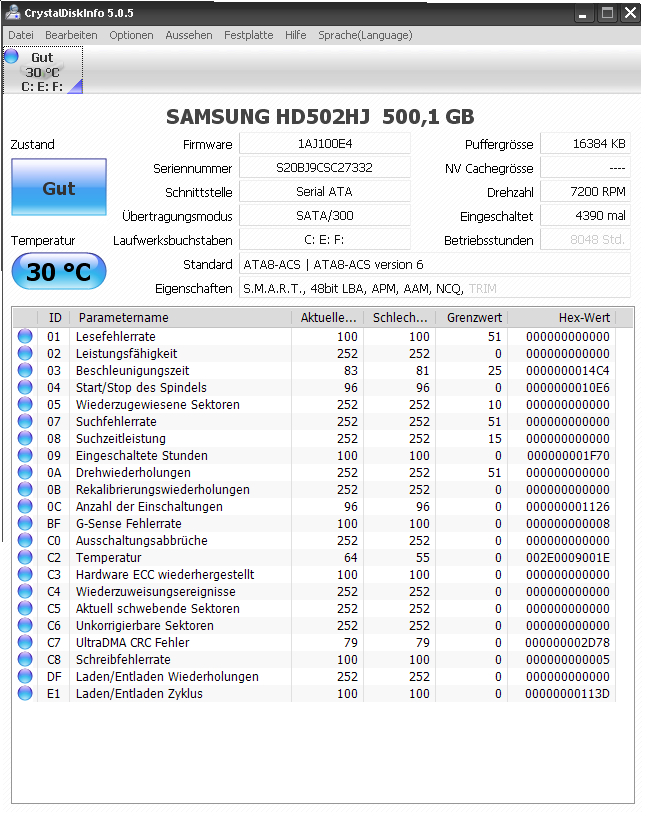This screenshot has width=652, height=822.
Task: Open the Datei menu
Action: click(21, 35)
